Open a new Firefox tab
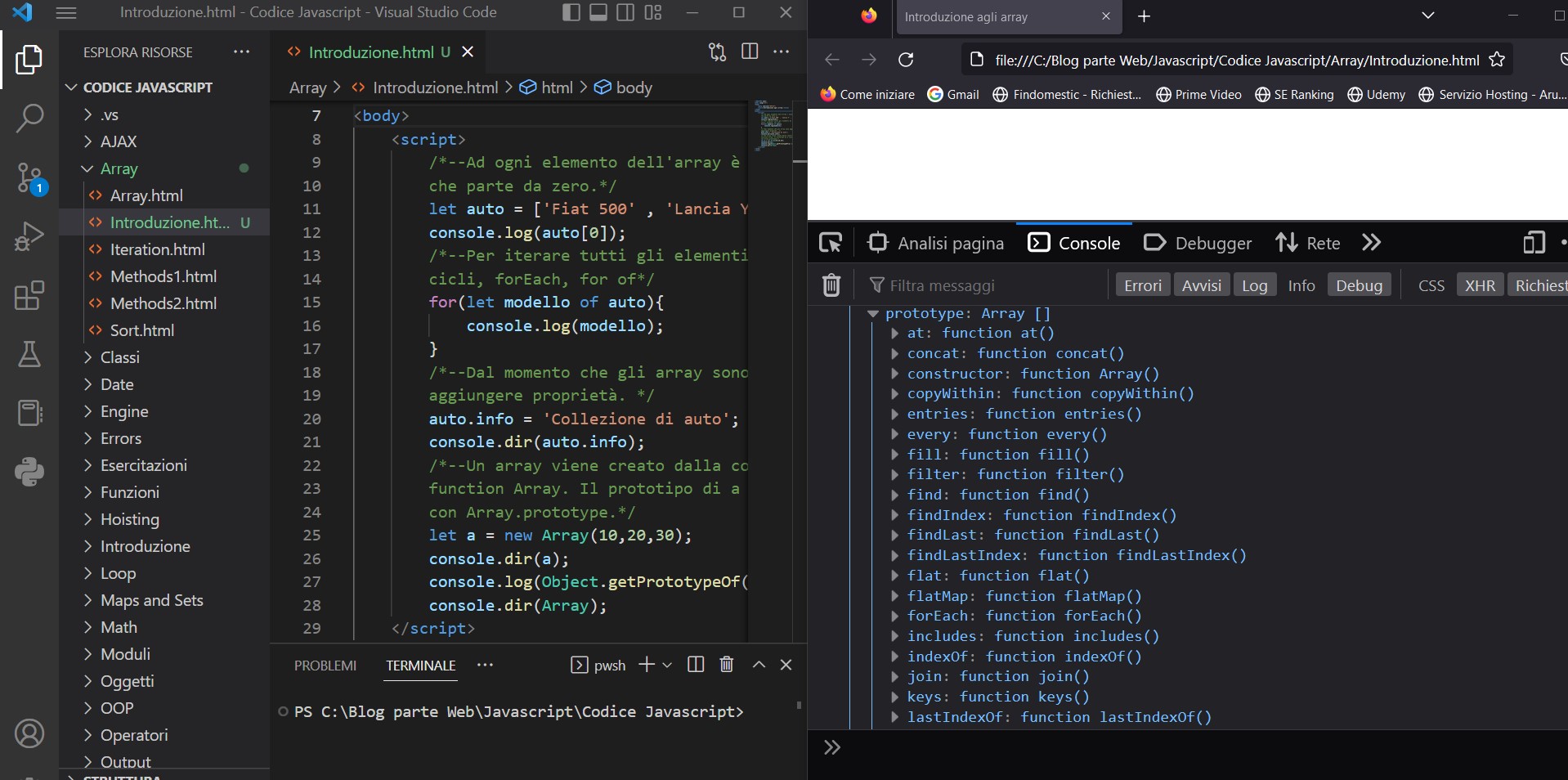This screenshot has height=780, width=1568. coord(1144,16)
